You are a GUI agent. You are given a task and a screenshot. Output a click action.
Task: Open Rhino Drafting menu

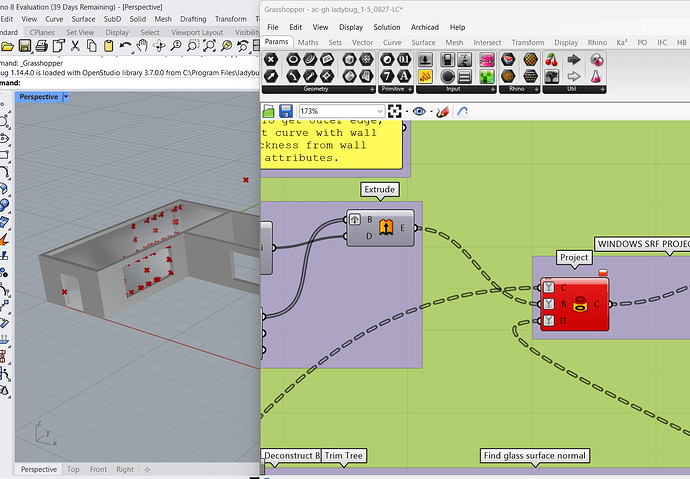tap(193, 19)
